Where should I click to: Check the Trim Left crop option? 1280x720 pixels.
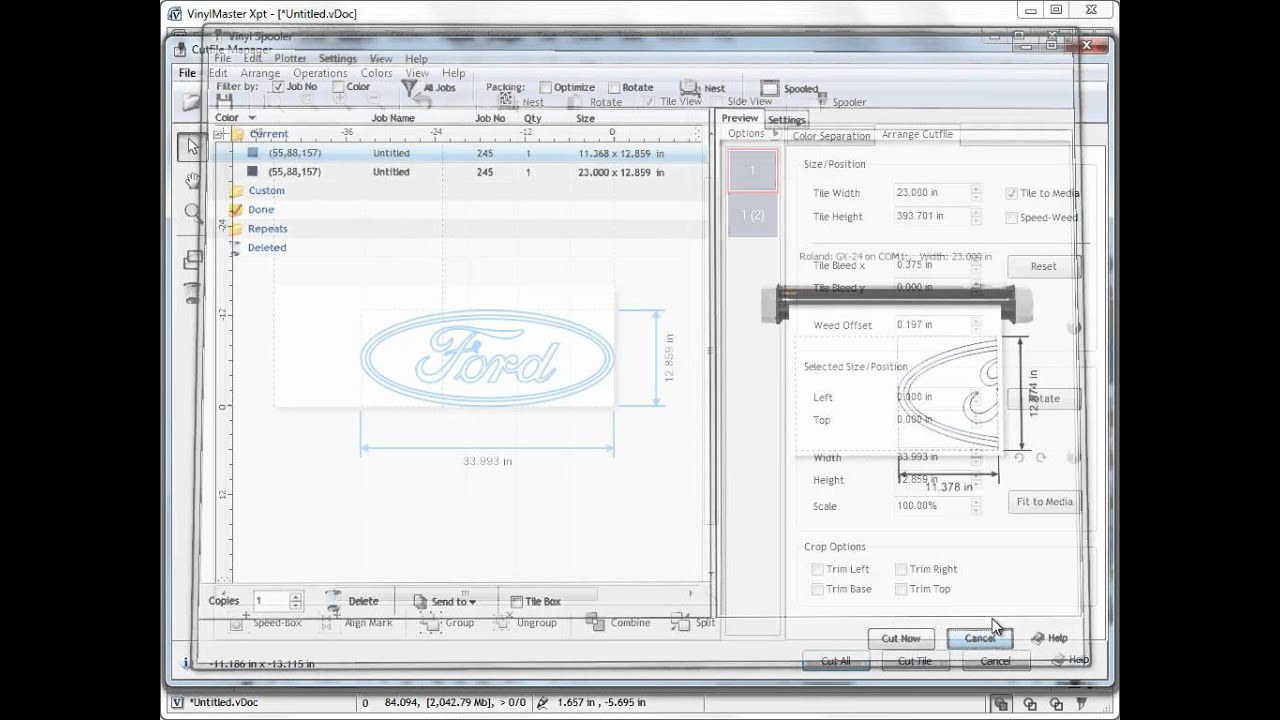point(818,569)
